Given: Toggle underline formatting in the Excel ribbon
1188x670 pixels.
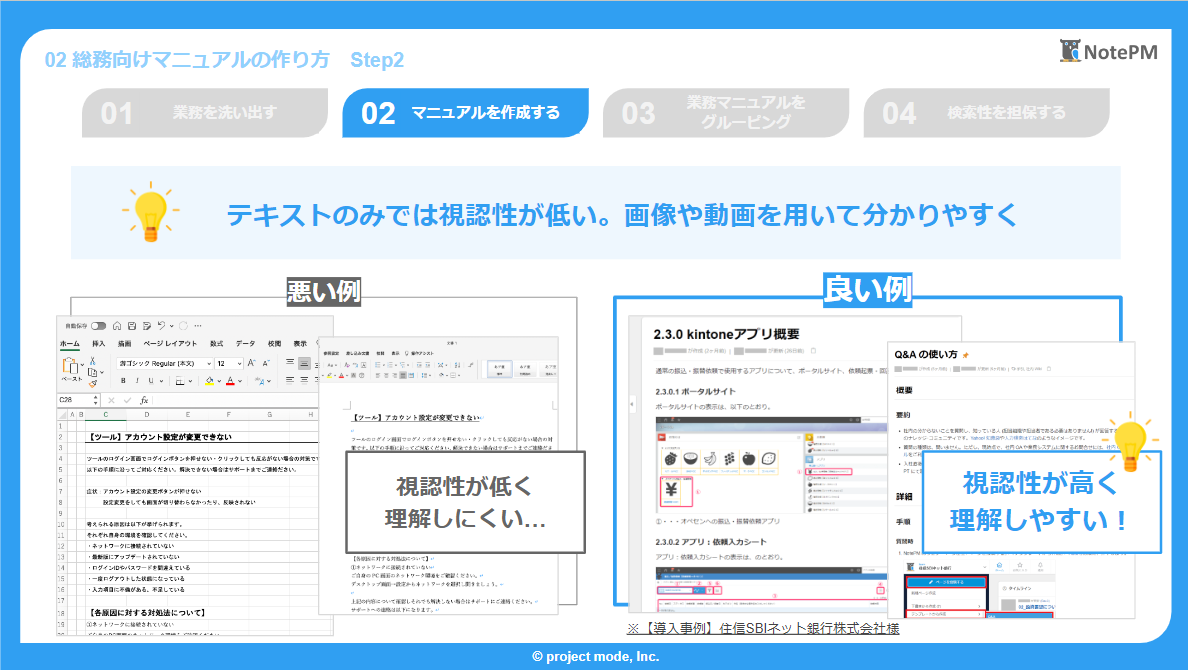Looking at the screenshot, I should 151,381.
